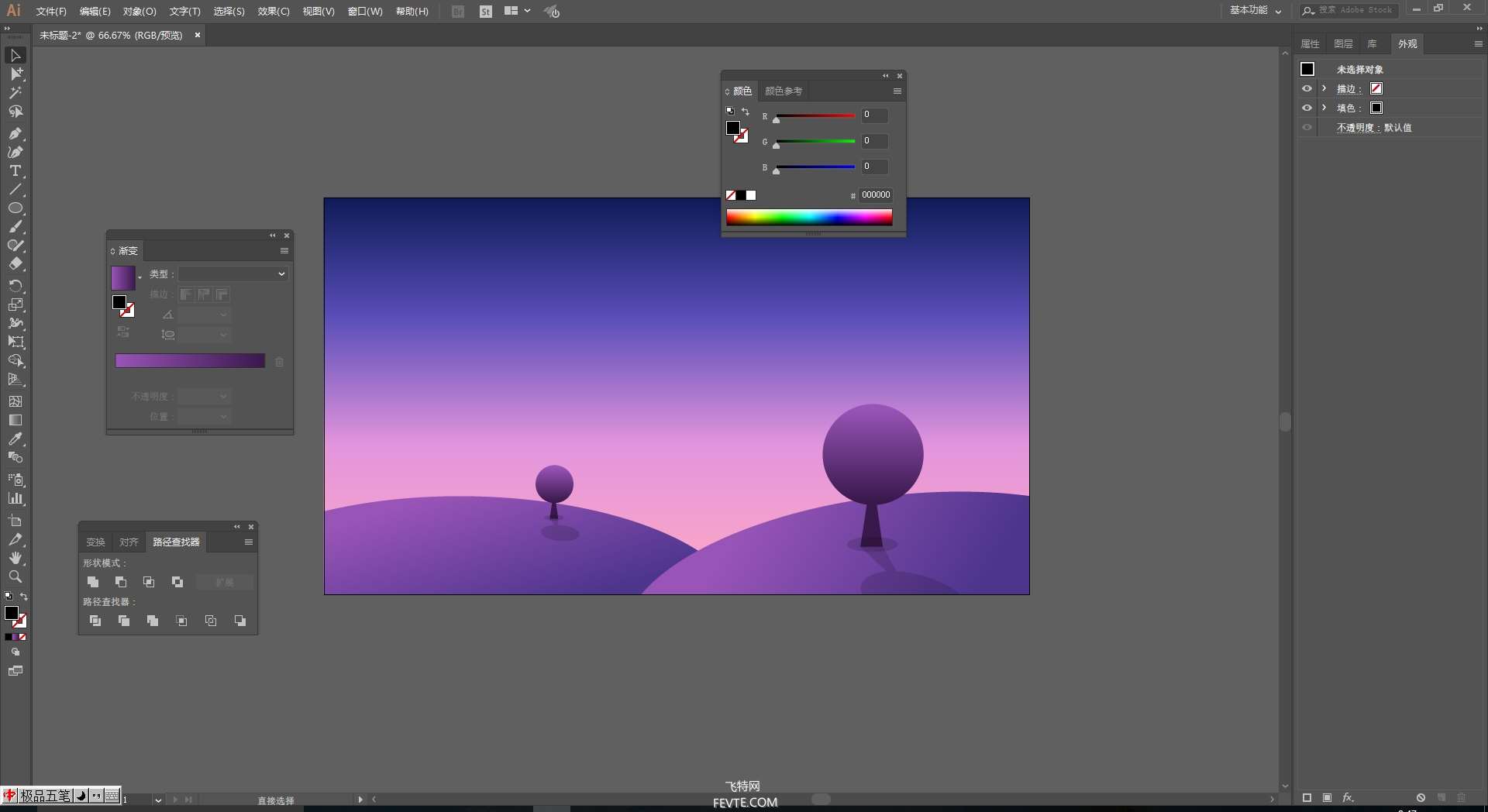Switch to the 颜色参考 tab

pyautogui.click(x=783, y=91)
